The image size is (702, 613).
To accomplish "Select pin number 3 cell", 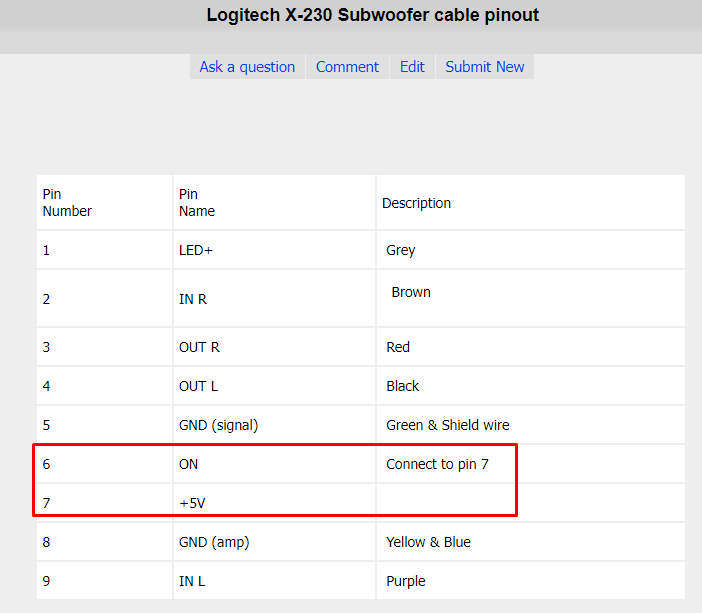I will (104, 347).
